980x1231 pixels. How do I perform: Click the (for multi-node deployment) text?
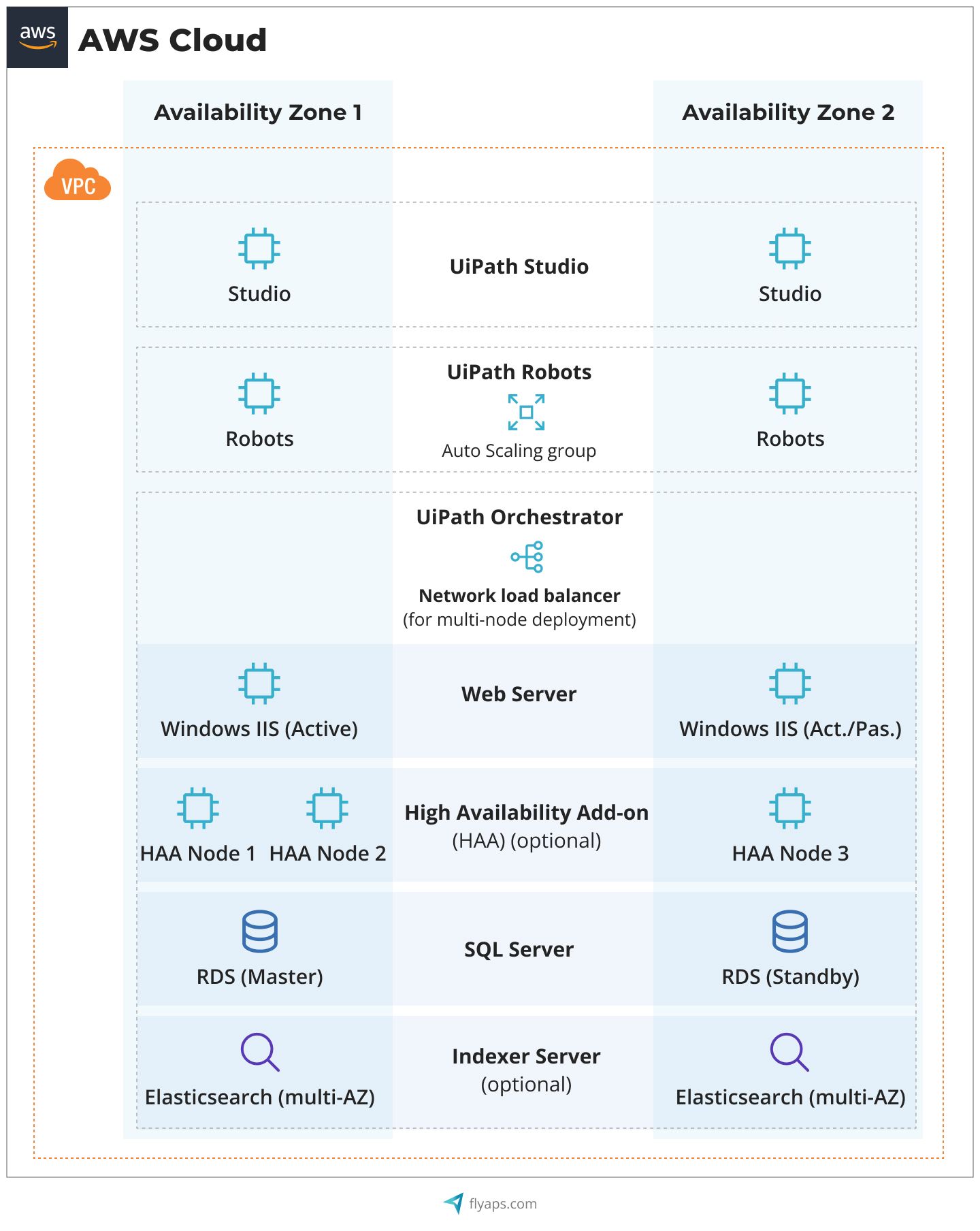[519, 620]
